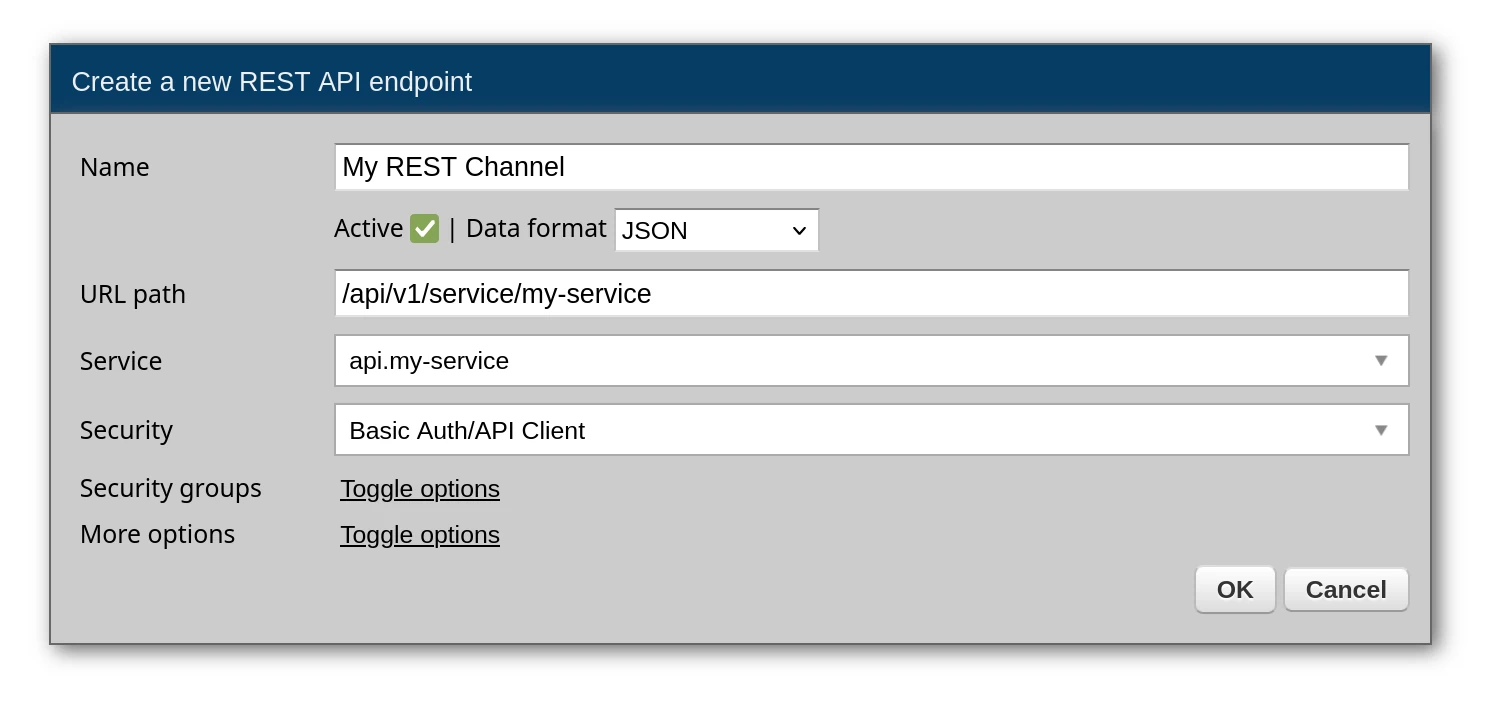This screenshot has height=703, width=1495.
Task: Click the URL path label
Action: tap(133, 294)
